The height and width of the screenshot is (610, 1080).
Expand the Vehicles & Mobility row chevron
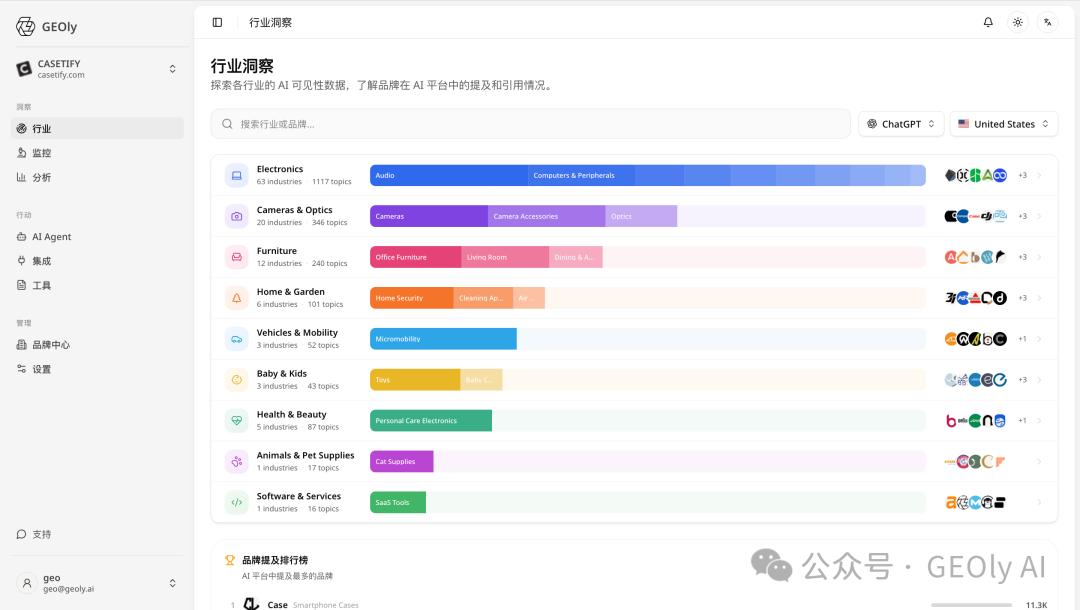(x=1039, y=339)
